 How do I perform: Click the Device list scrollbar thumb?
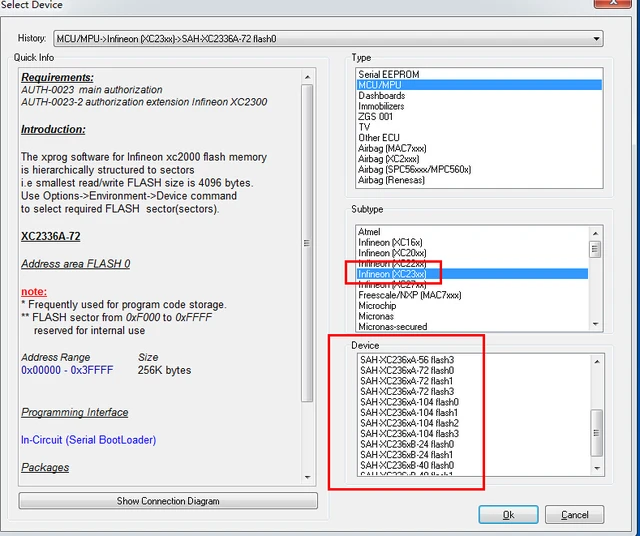[597, 433]
